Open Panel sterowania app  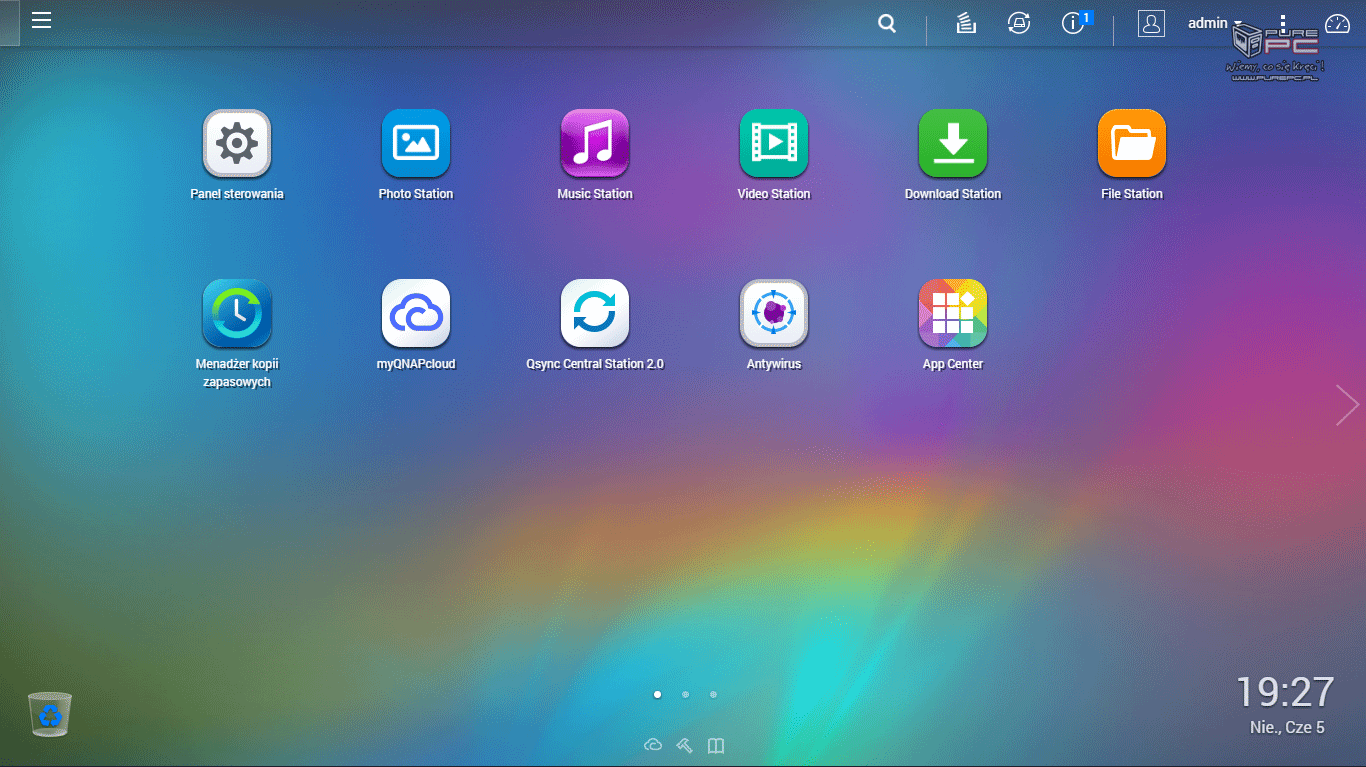(237, 143)
